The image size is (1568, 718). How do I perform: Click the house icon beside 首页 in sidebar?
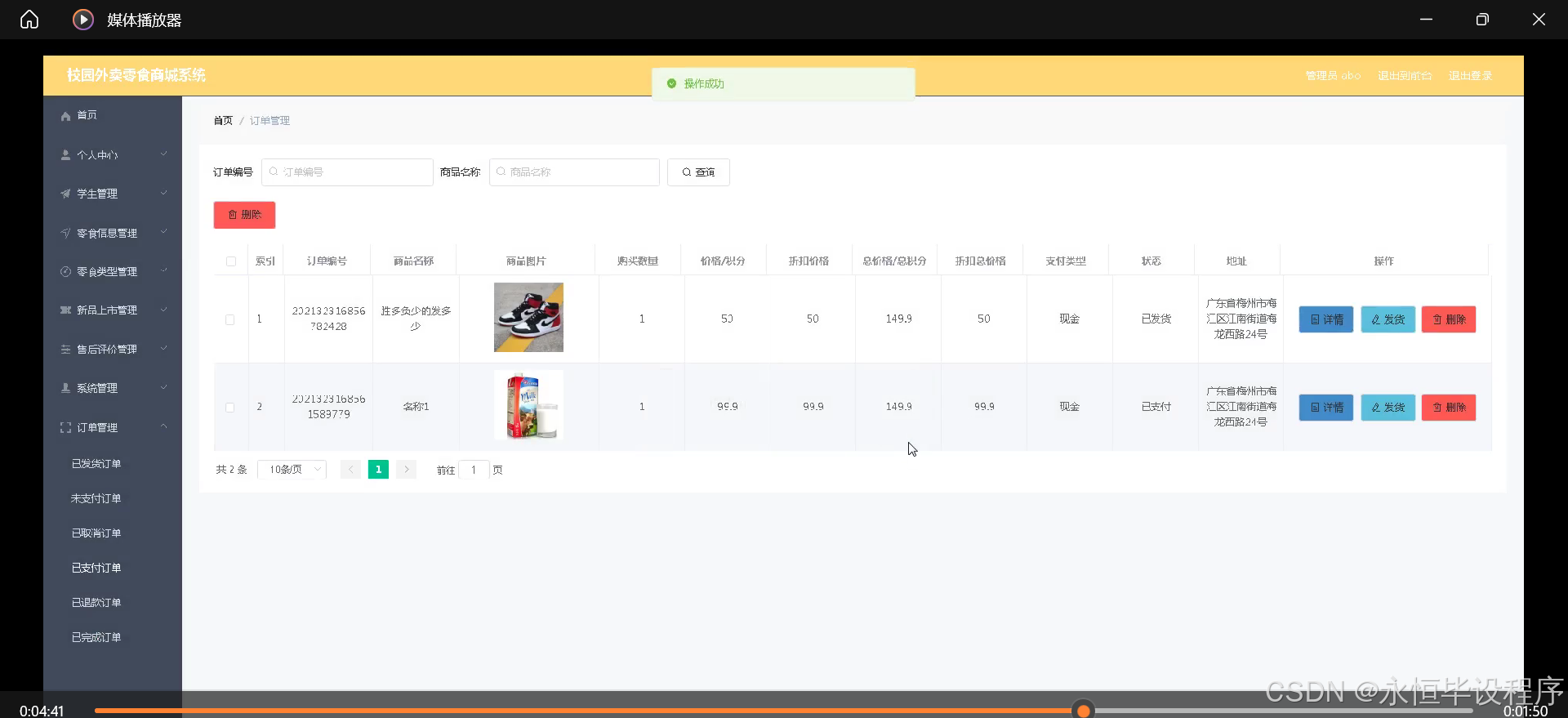[65, 116]
